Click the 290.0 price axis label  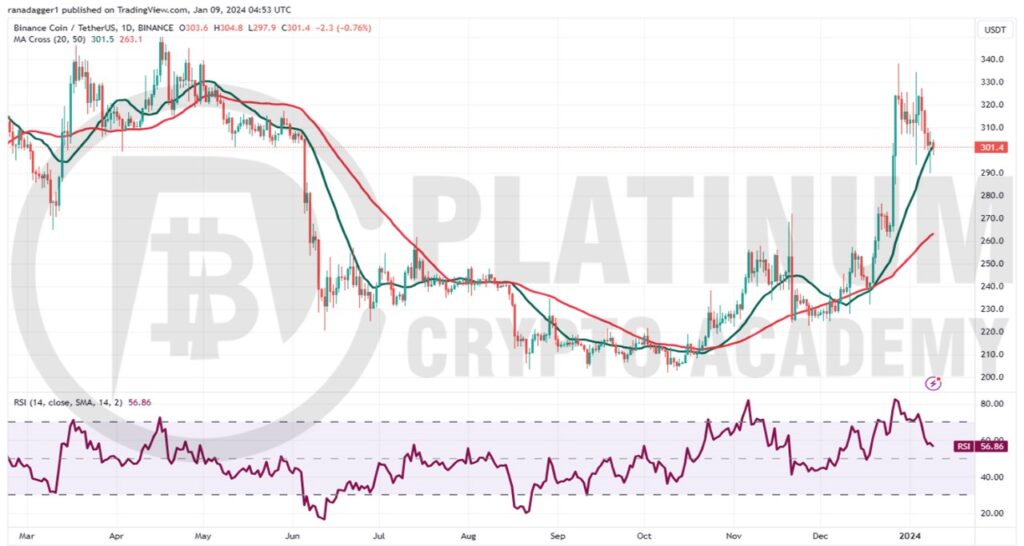991,173
